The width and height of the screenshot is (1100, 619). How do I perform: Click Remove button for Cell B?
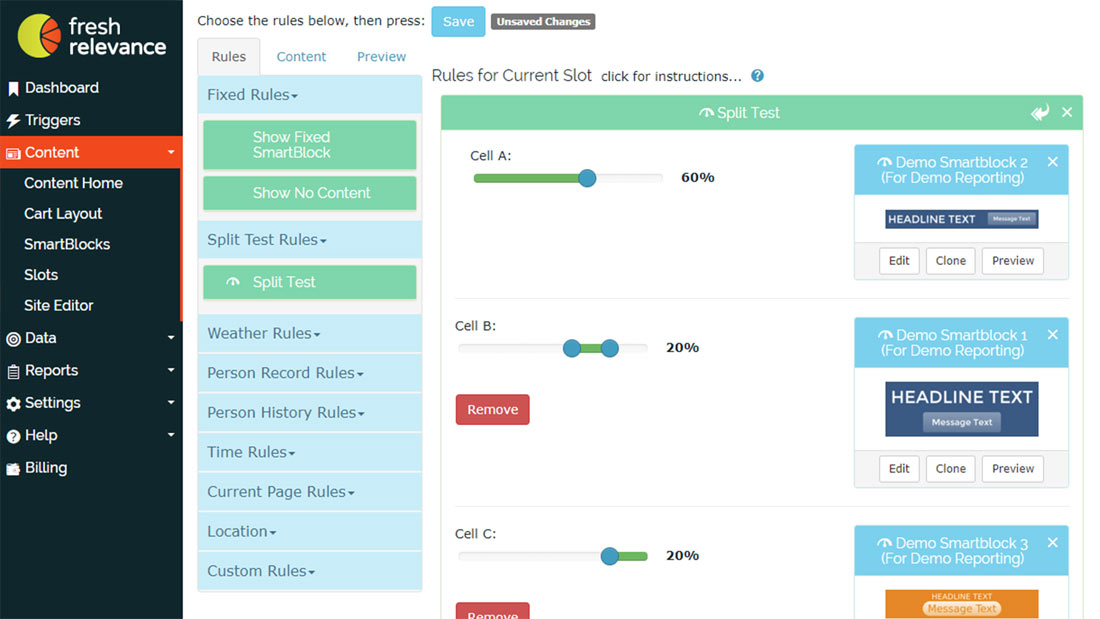point(492,409)
